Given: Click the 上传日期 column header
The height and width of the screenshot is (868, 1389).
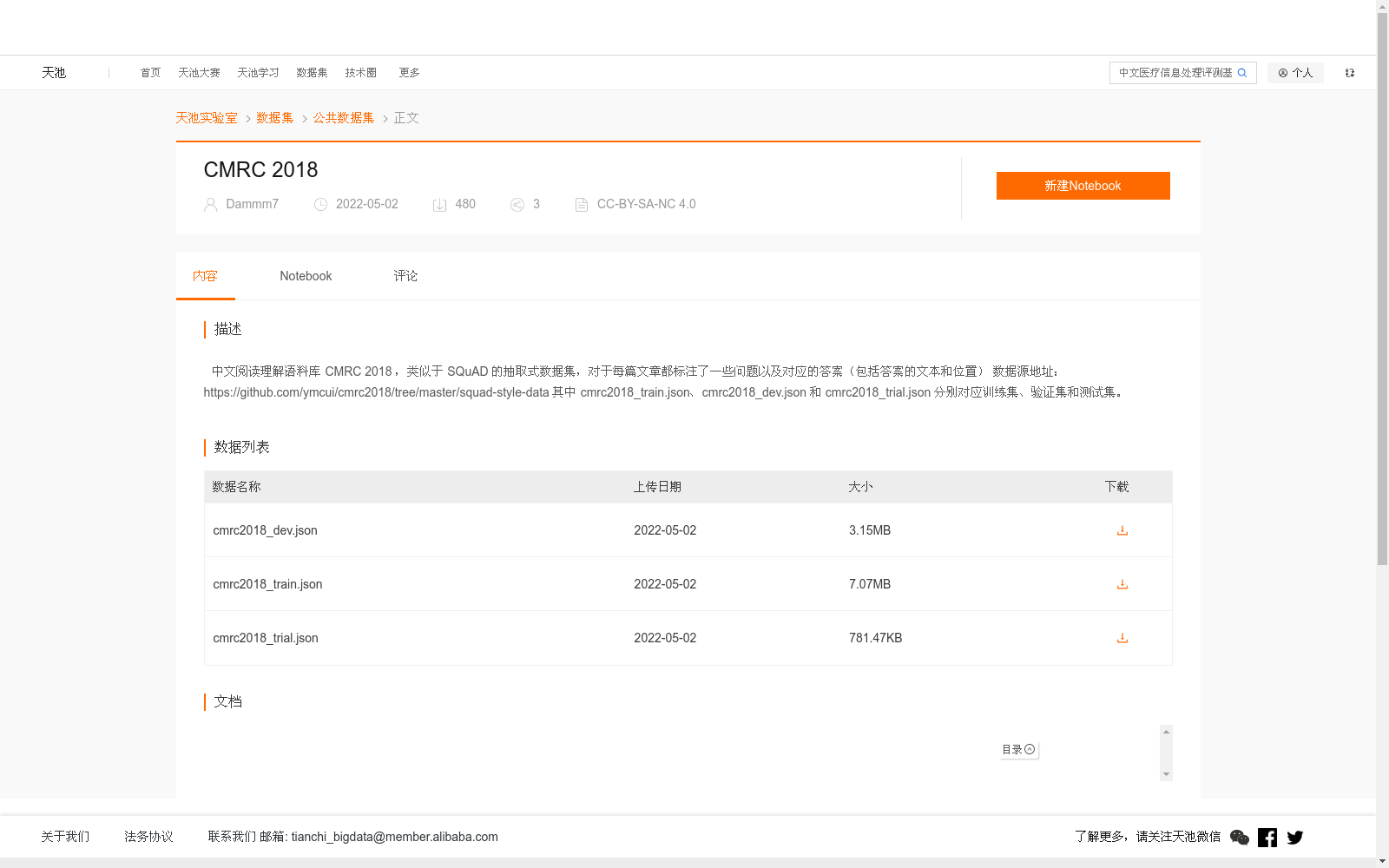Looking at the screenshot, I should coord(657,487).
